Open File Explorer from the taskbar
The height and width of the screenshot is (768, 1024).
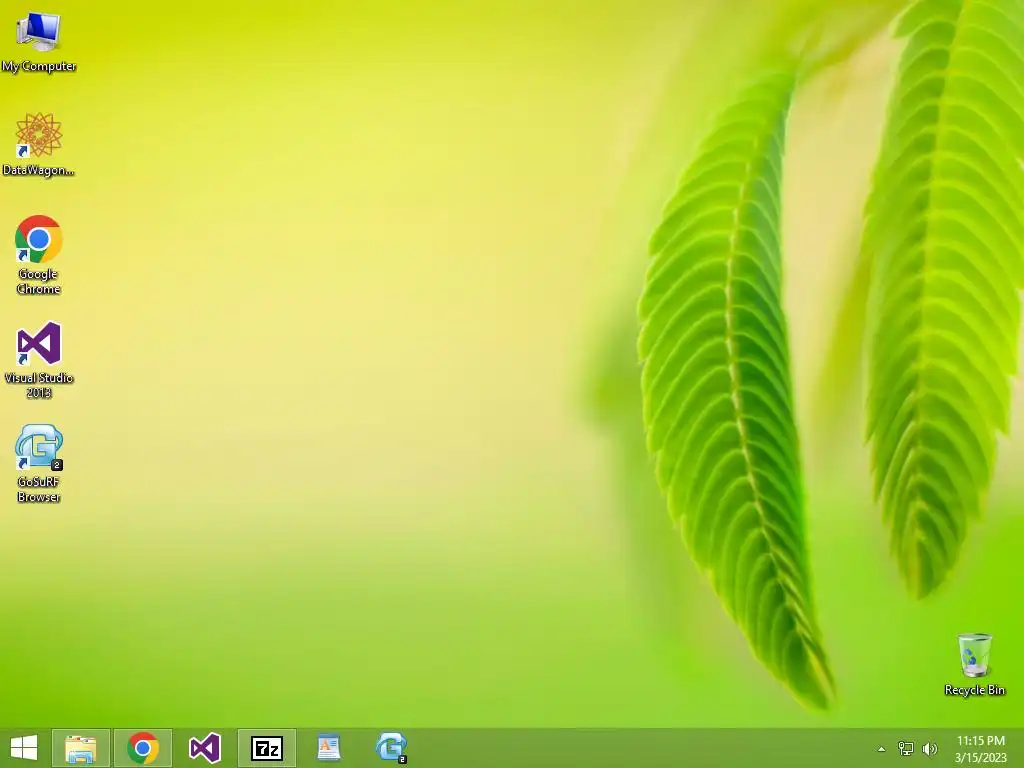click(81, 748)
